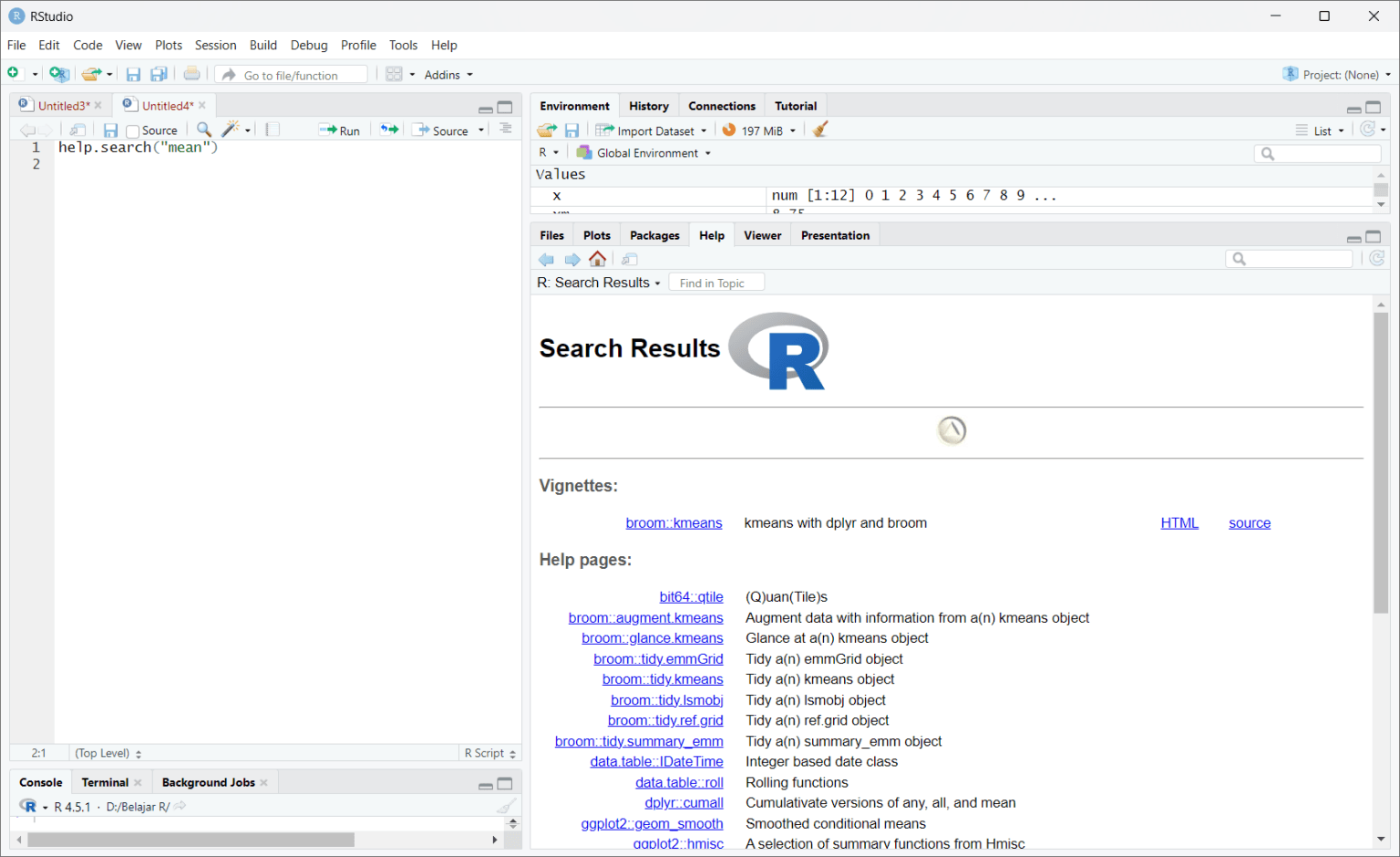Switch to the Packages tab
Screen dimensions: 1400x857
pos(654,235)
